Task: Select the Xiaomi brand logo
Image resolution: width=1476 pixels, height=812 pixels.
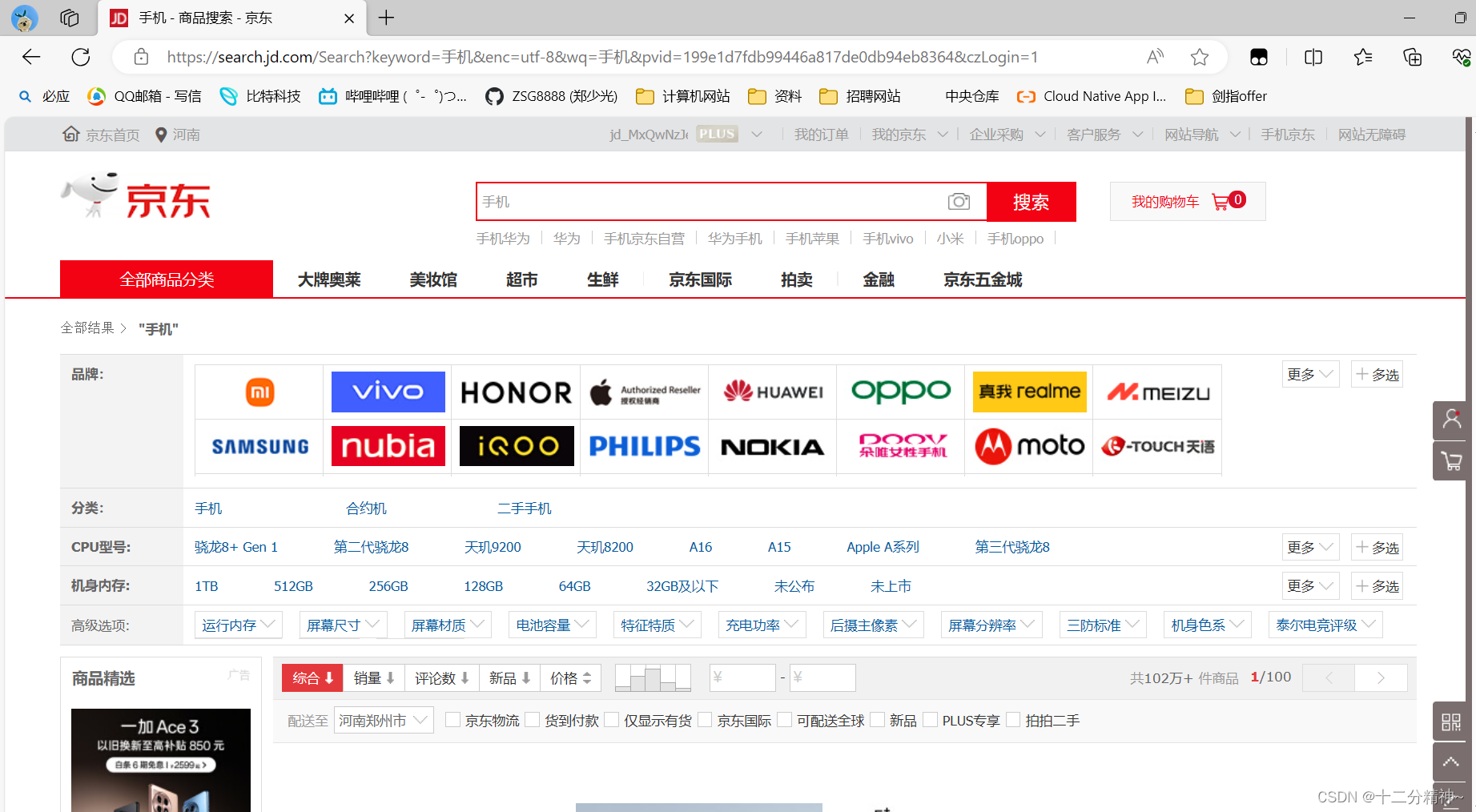Action: [259, 392]
